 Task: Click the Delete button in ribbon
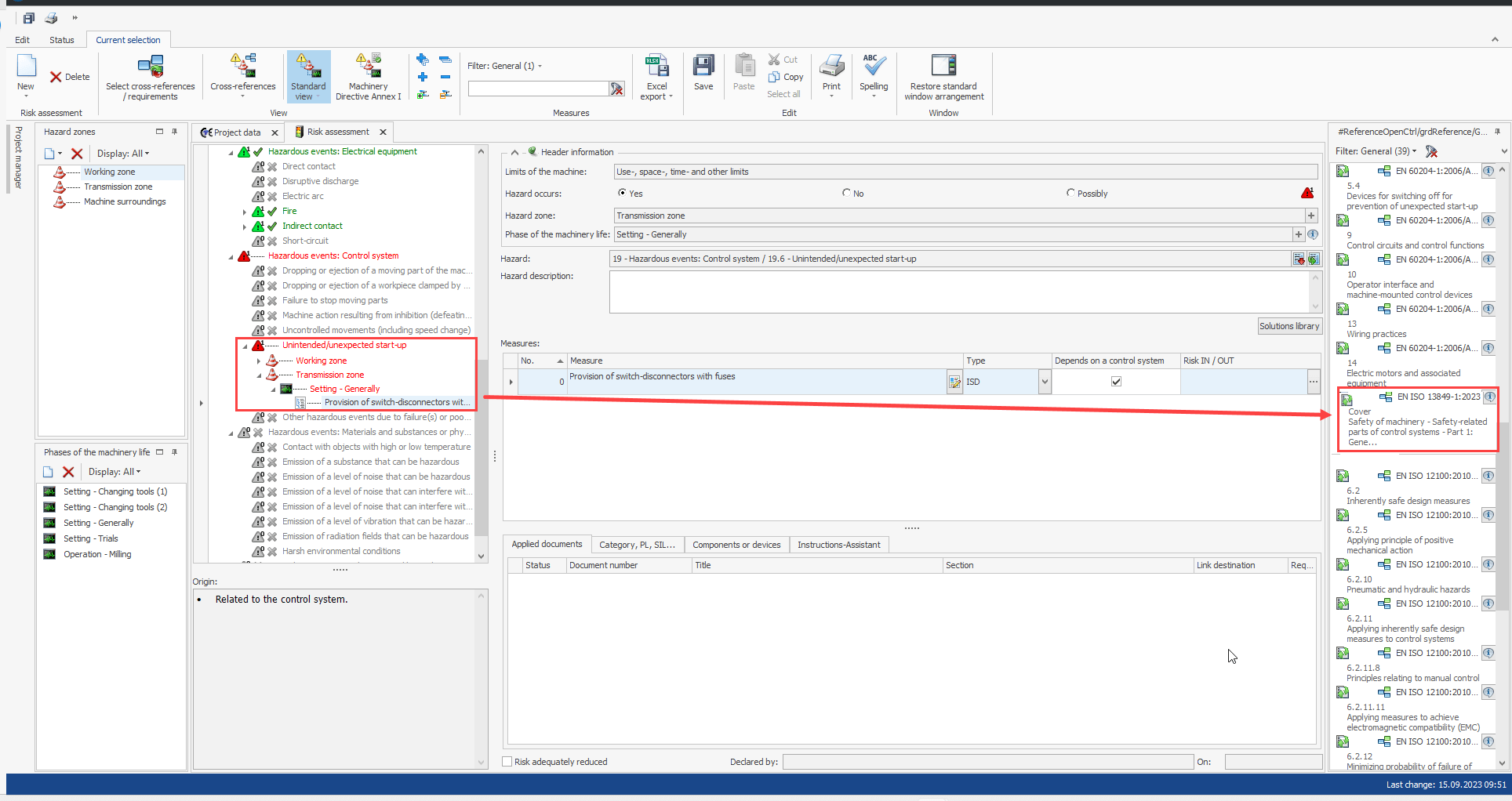coord(70,77)
